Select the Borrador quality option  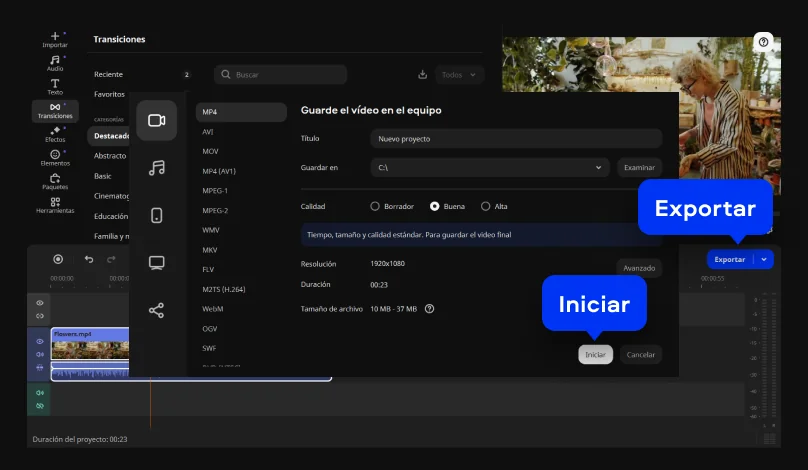pyautogui.click(x=376, y=206)
